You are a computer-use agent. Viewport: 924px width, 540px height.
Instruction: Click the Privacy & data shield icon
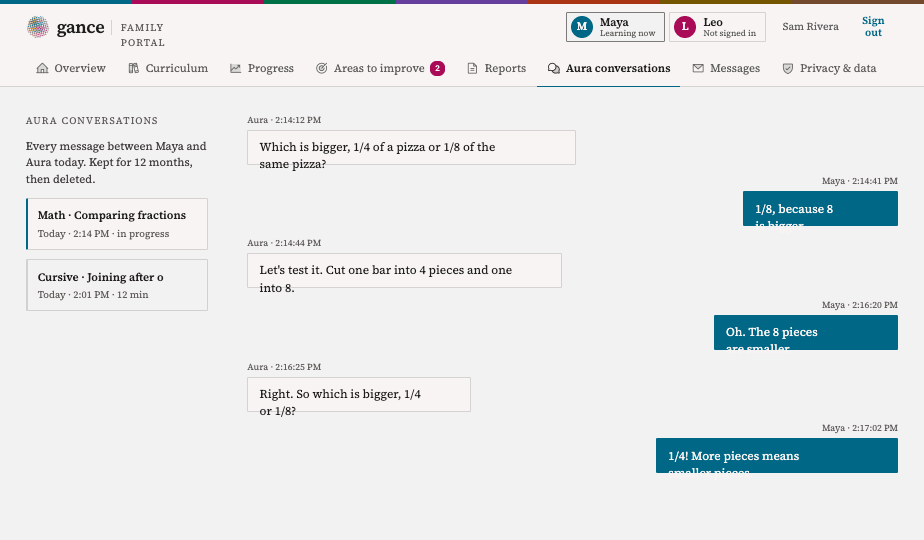787,68
